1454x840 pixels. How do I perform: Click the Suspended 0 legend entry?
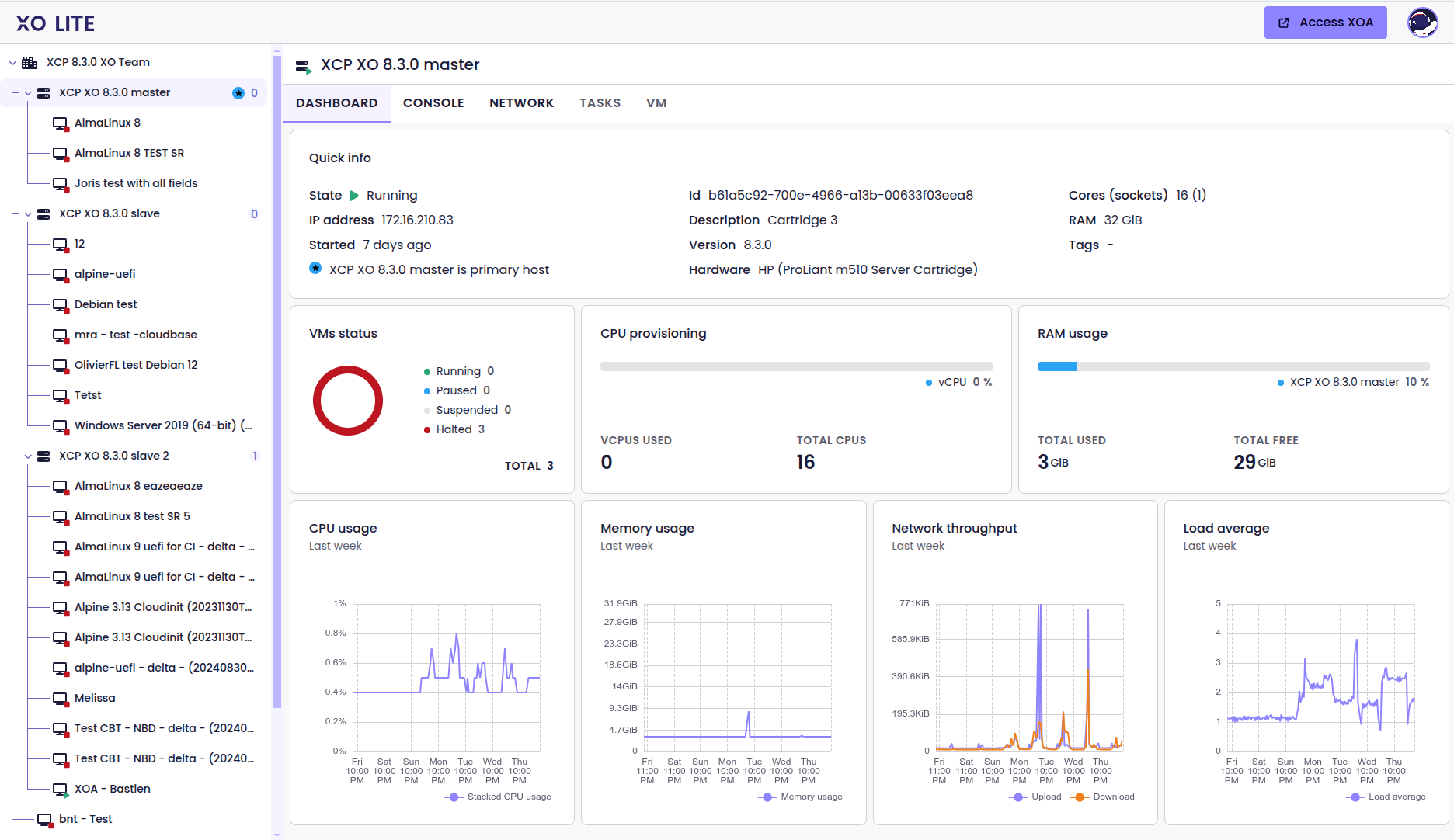pos(468,411)
